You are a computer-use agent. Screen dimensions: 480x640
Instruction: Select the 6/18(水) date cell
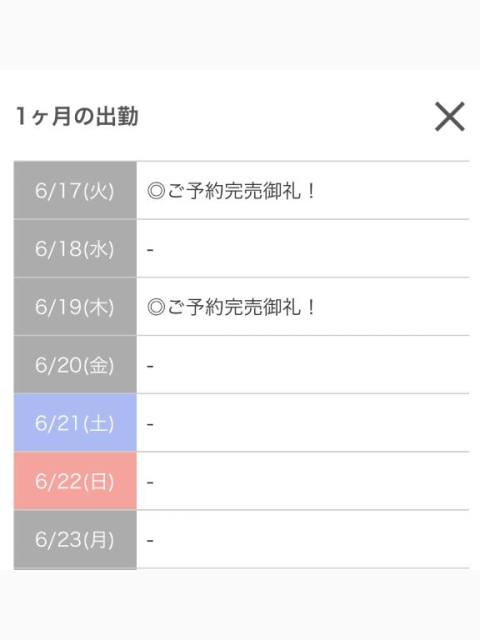[75, 249]
